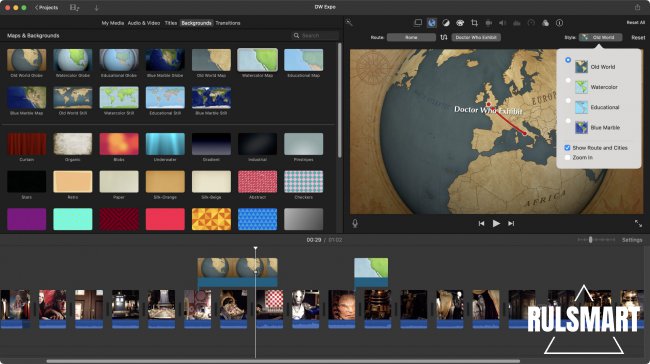The height and width of the screenshot is (364, 650).
Task: Switch to My Media tab
Action: click(x=113, y=23)
